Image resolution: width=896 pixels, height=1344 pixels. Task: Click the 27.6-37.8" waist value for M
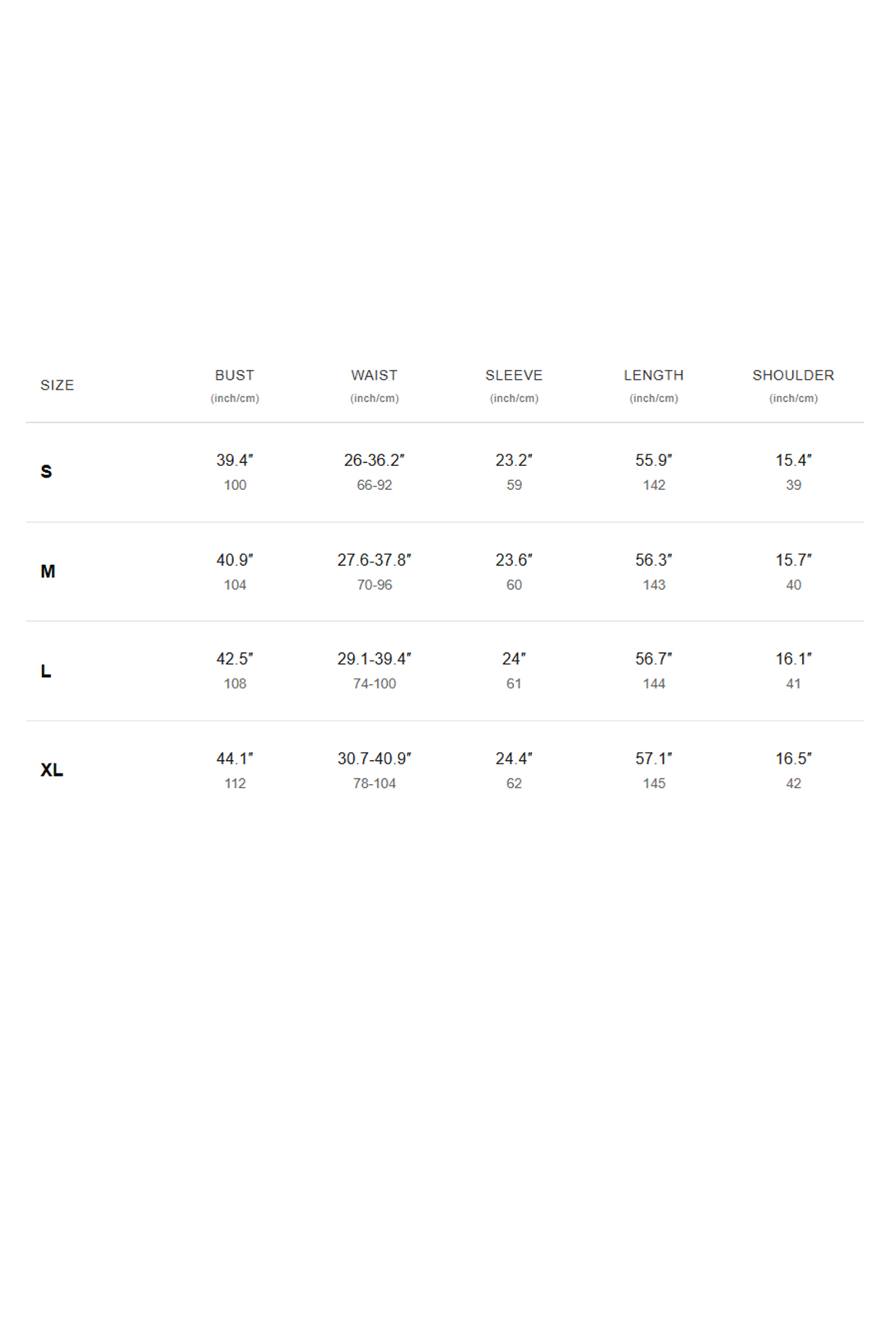(375, 560)
